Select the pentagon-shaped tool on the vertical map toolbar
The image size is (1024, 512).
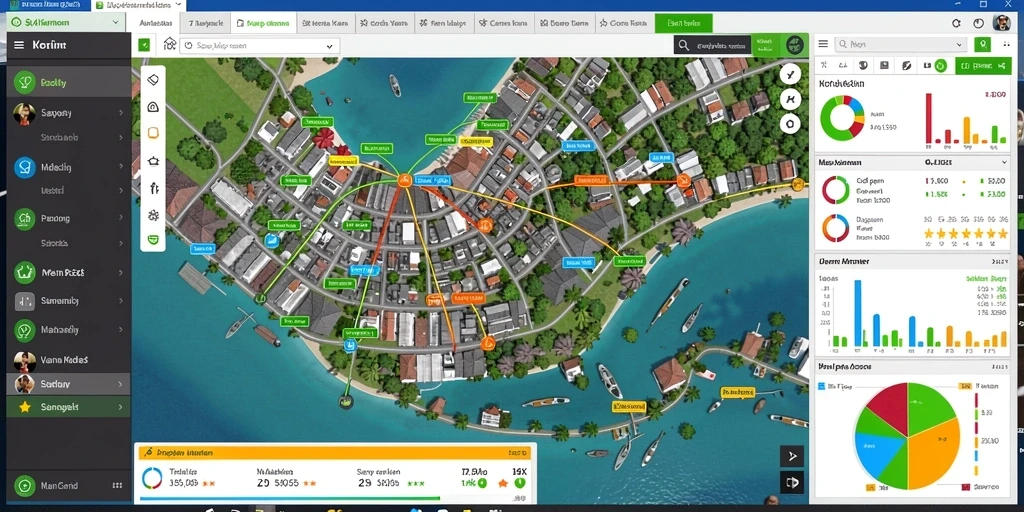click(x=153, y=161)
